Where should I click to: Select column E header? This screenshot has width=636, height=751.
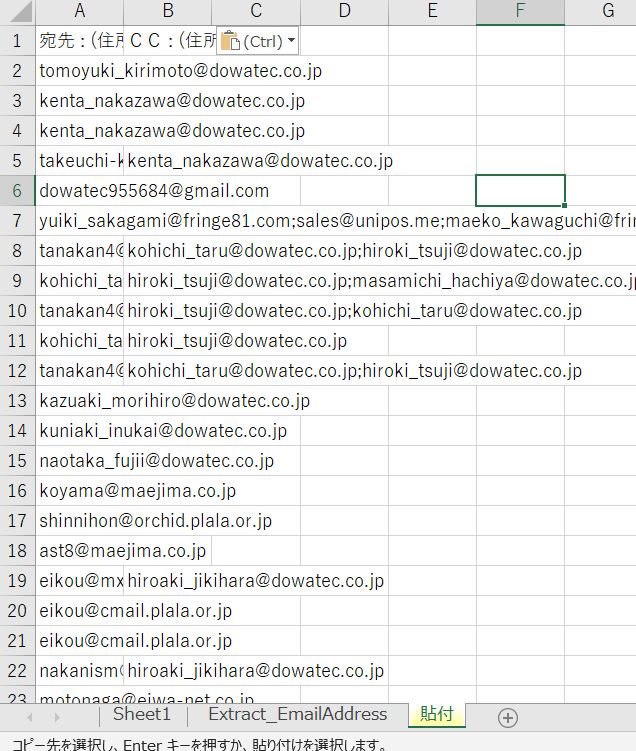[x=432, y=11]
